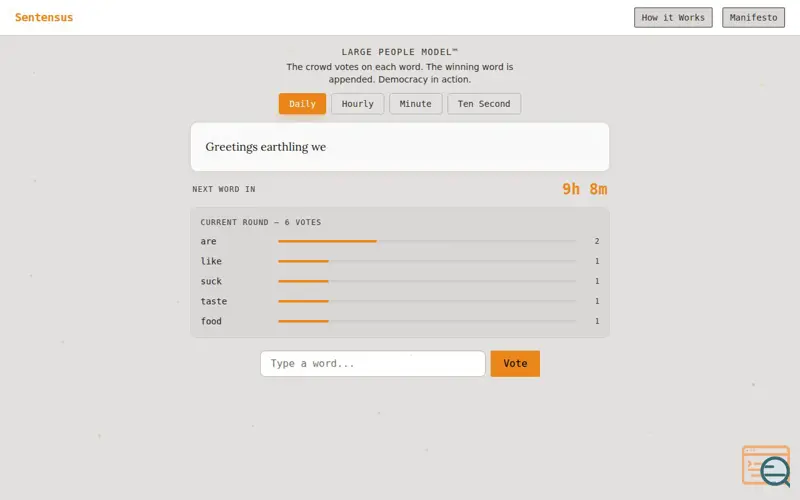
Task: Switch to the Minute tab
Action: (x=415, y=104)
